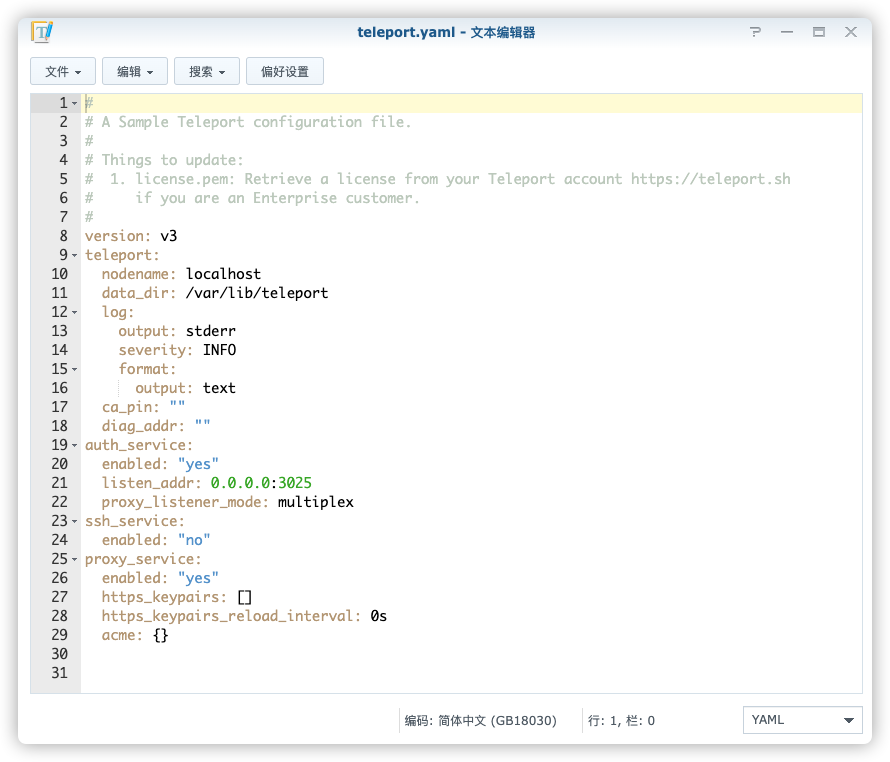Open the YAML language dropdown
Viewport: 890px width, 762px height.
point(803,720)
